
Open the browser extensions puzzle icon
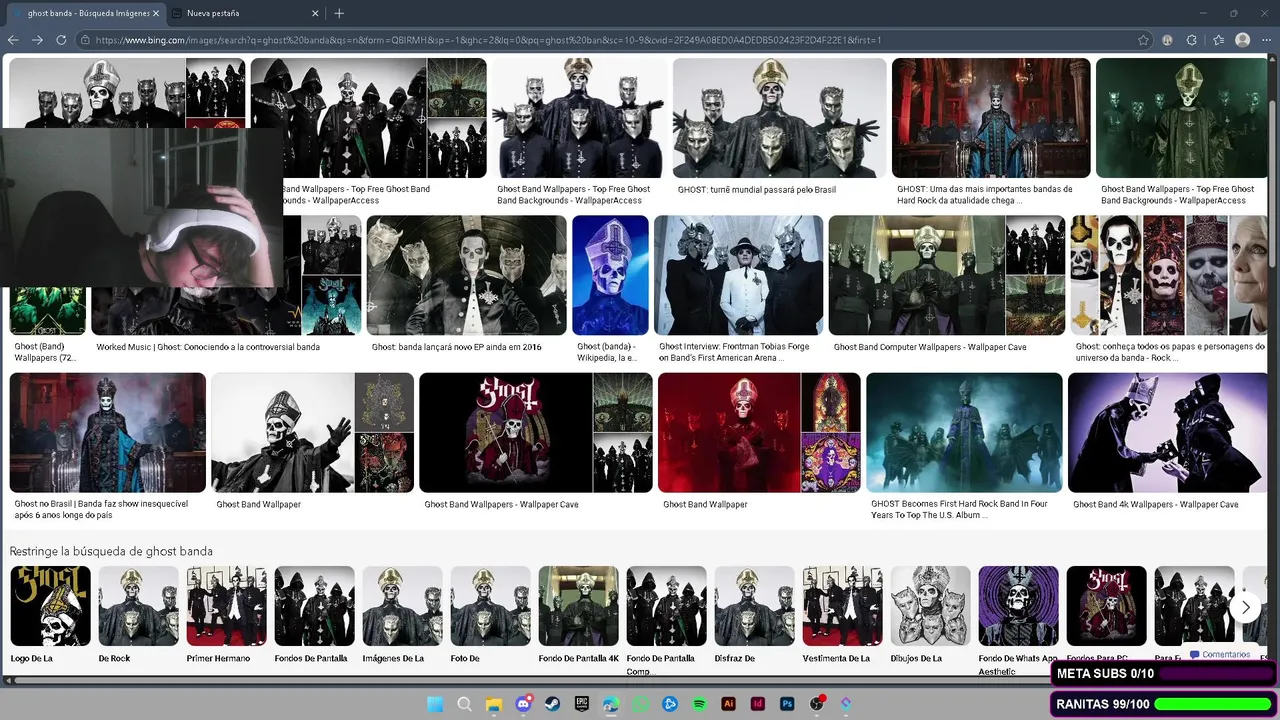[1192, 40]
